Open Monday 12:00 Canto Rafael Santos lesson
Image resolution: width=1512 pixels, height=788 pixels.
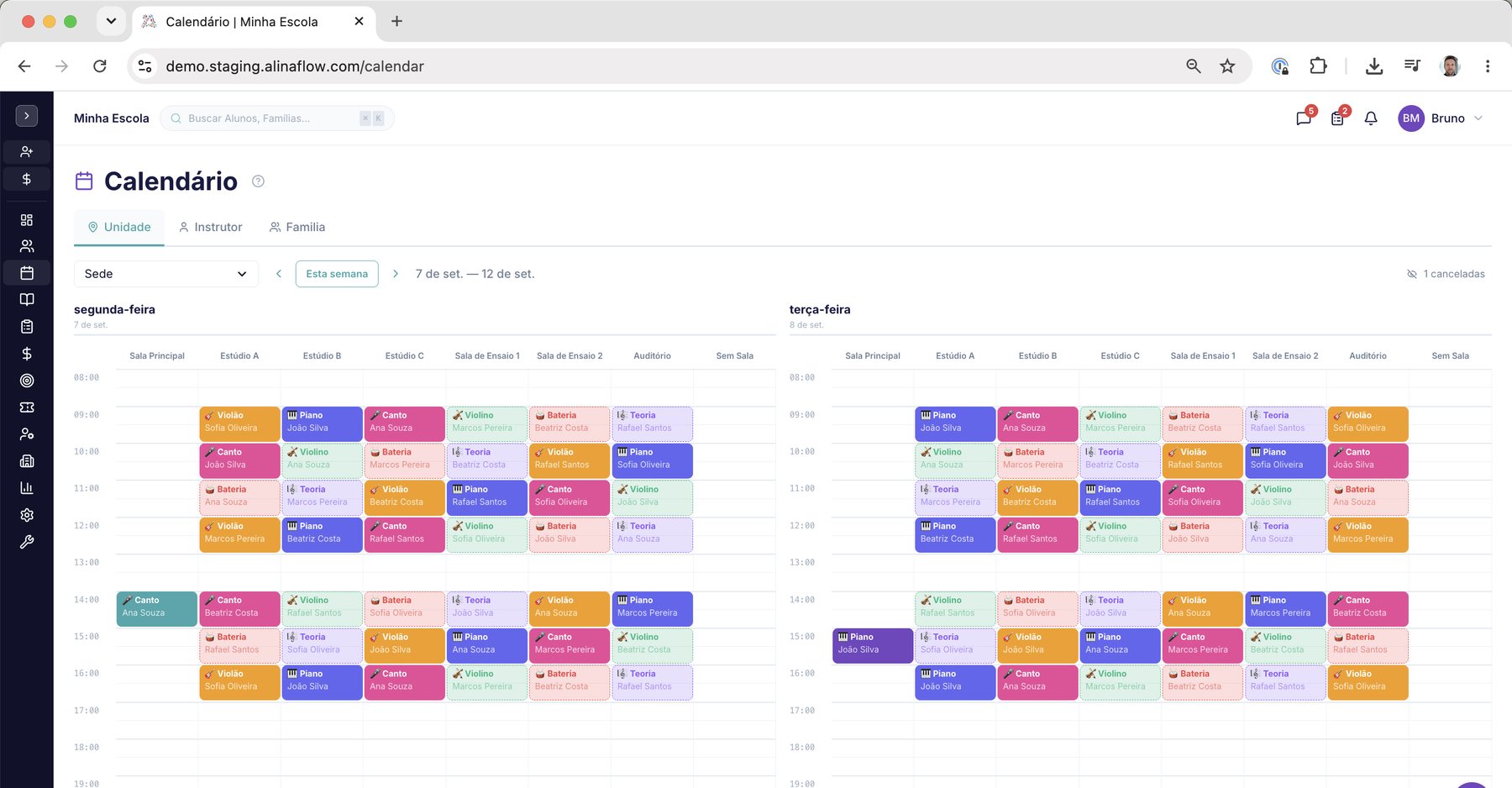click(404, 535)
